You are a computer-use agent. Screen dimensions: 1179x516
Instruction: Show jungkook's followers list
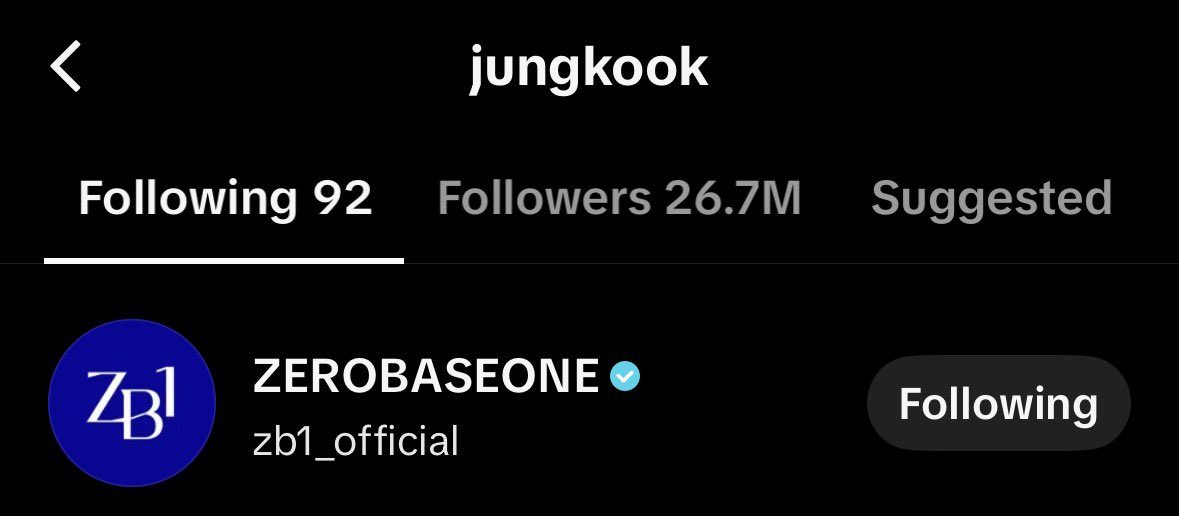pyautogui.click(x=619, y=198)
